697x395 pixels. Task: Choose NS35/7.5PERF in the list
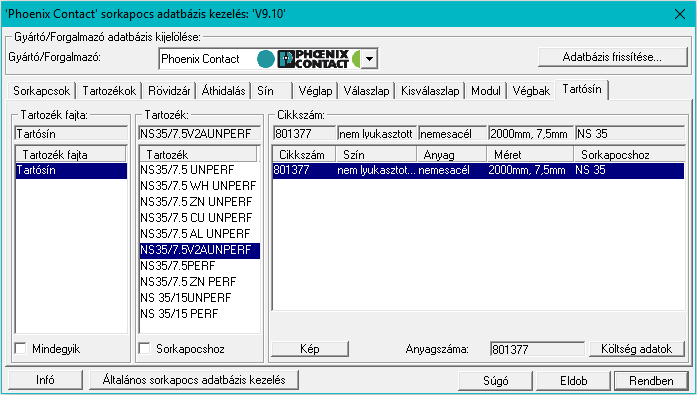point(199,266)
